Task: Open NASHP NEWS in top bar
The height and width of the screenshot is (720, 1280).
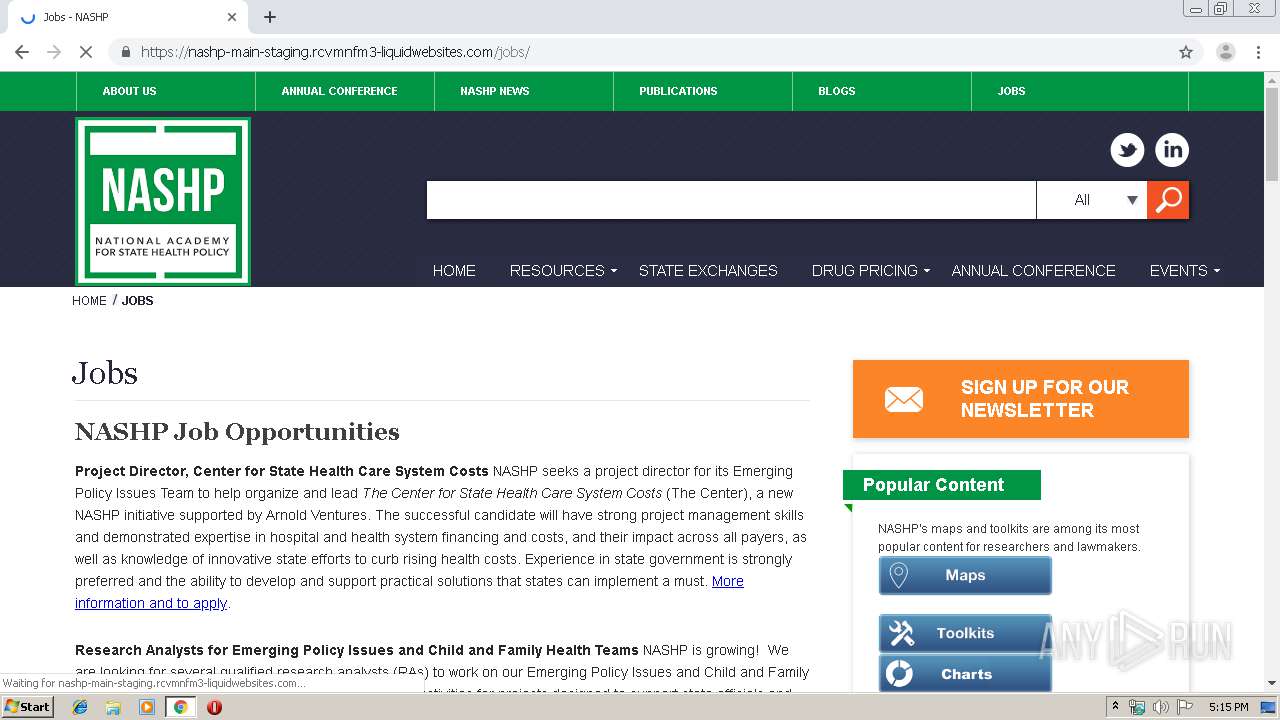Action: pos(495,91)
